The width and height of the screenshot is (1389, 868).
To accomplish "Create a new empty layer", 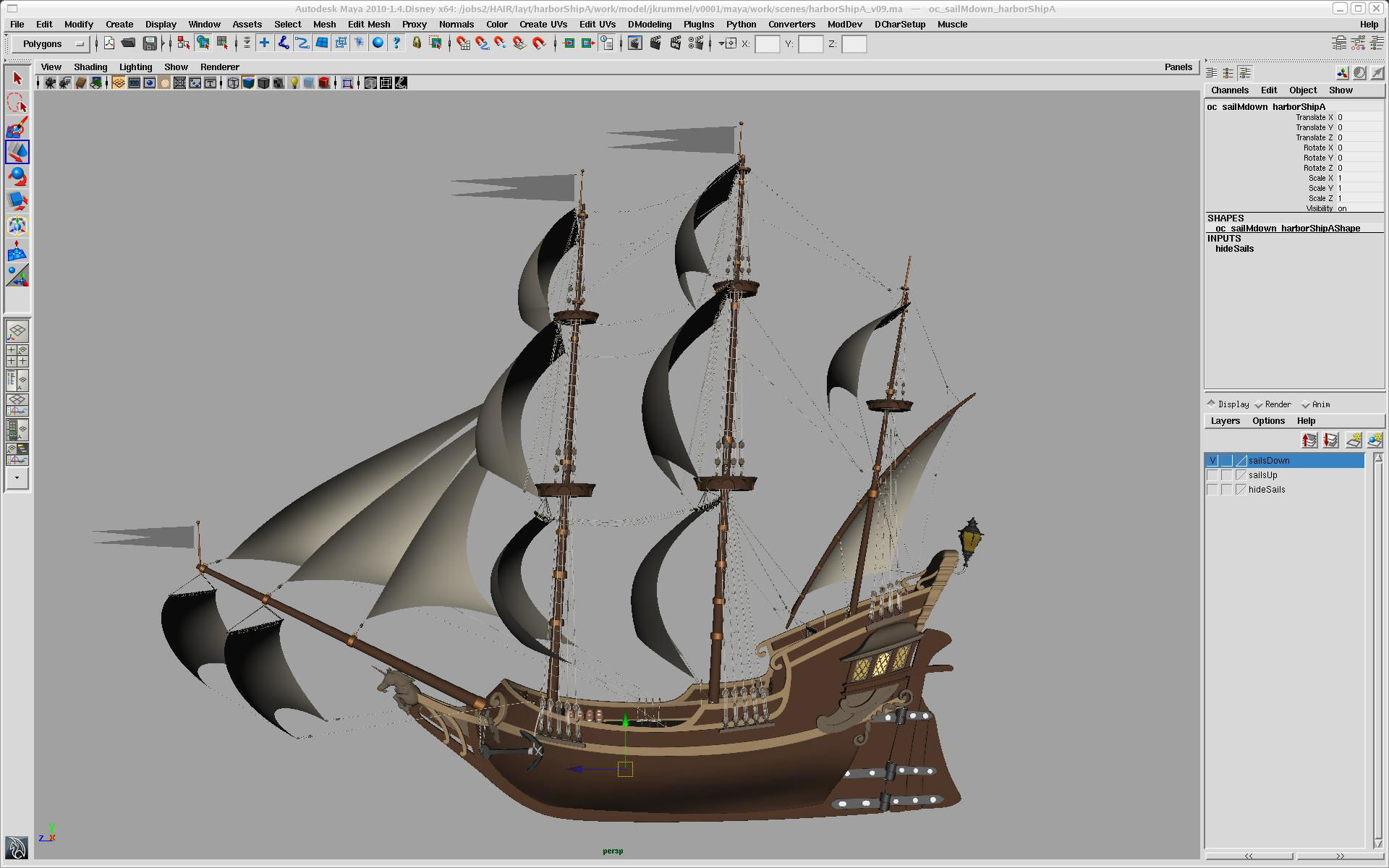I will pos(1354,441).
